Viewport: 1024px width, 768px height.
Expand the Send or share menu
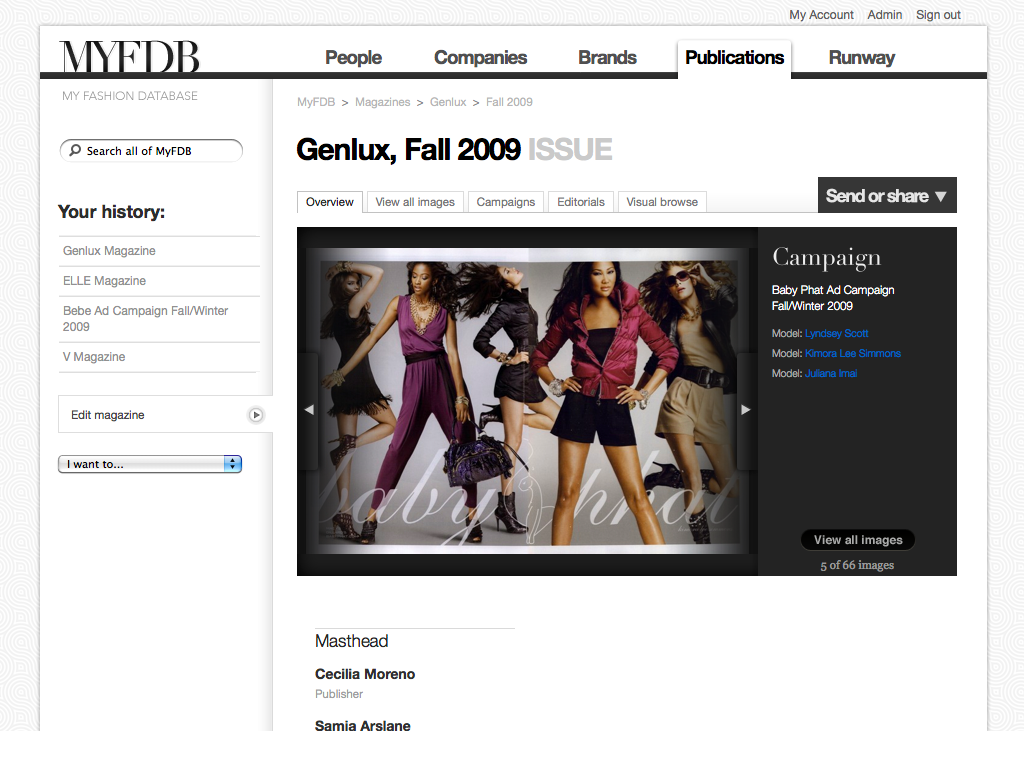click(x=886, y=196)
